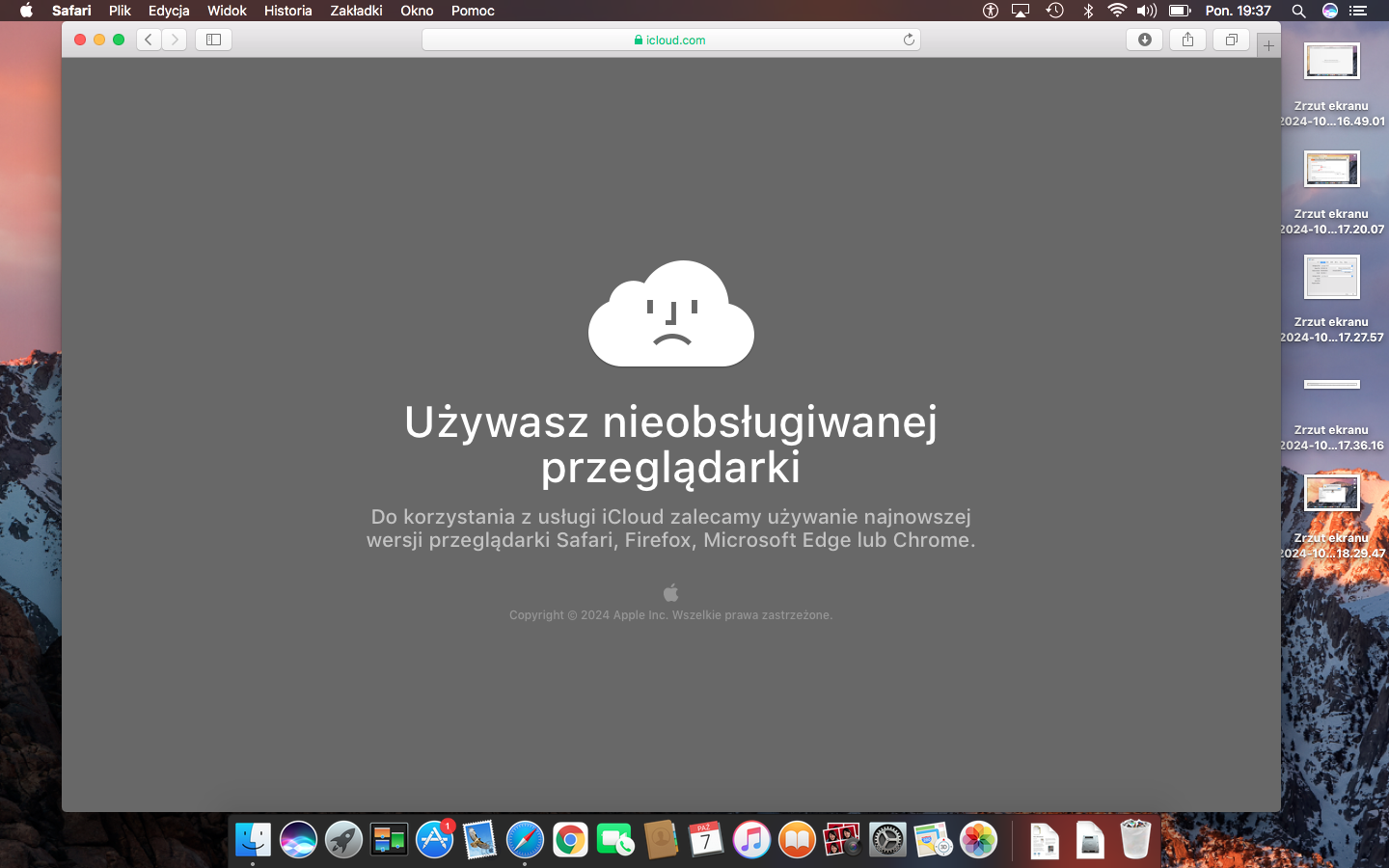Click the icloud.com address field
The height and width of the screenshot is (868, 1389).
[x=670, y=40]
